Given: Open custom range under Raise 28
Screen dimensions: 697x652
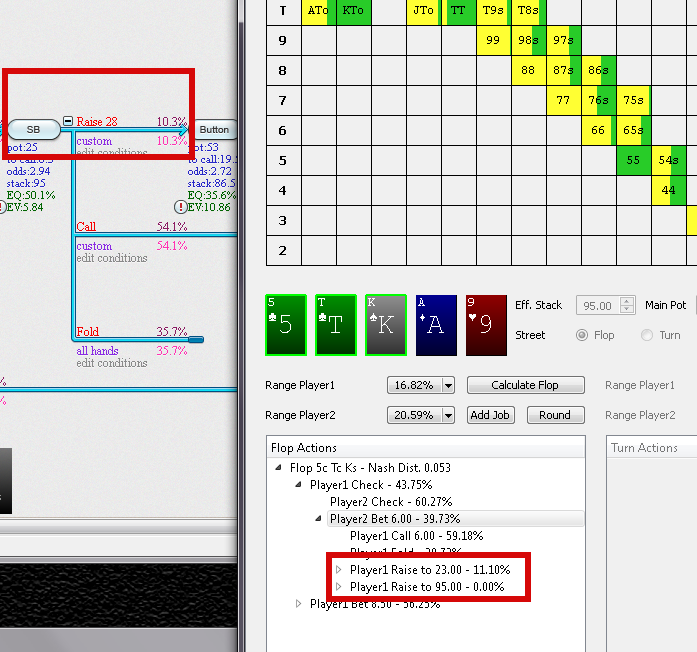Looking at the screenshot, I should pos(94,141).
